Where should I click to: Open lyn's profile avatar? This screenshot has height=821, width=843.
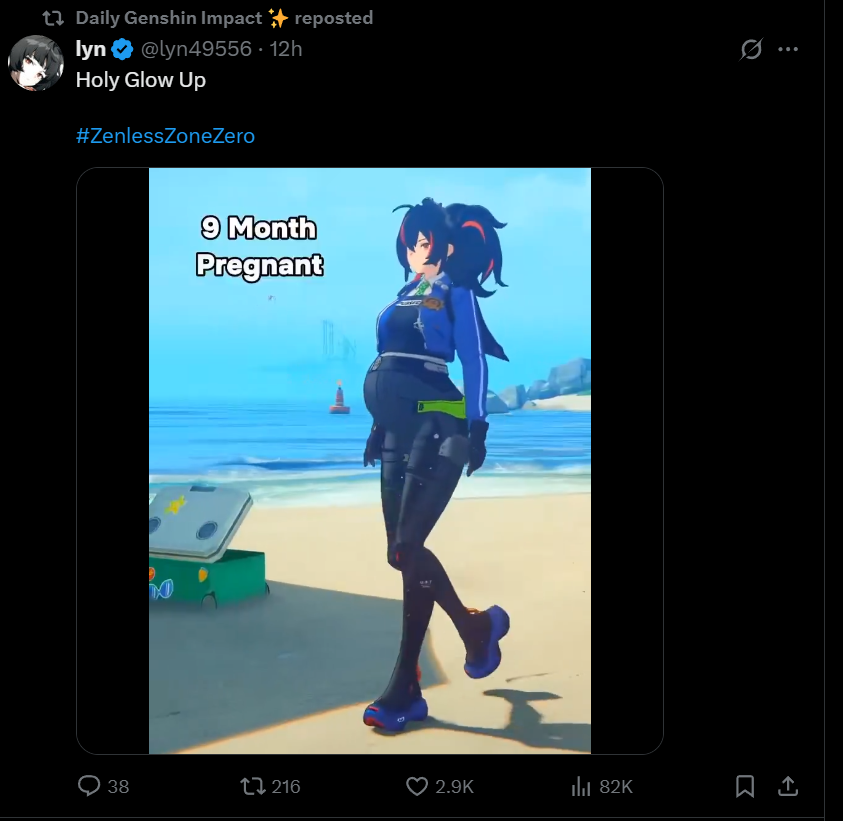pos(36,63)
